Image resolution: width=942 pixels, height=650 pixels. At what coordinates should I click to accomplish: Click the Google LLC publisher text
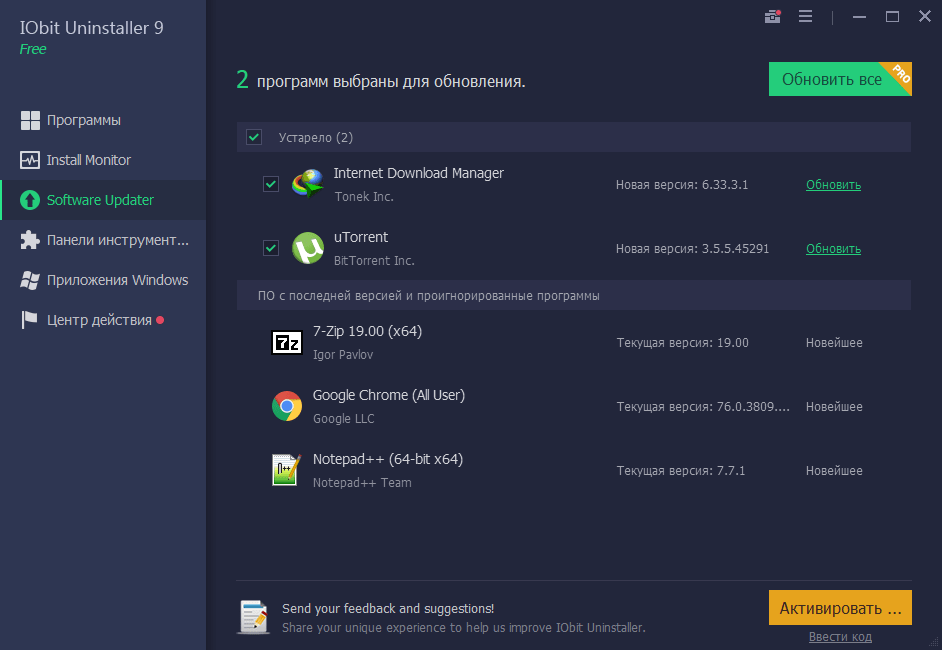coord(343,419)
